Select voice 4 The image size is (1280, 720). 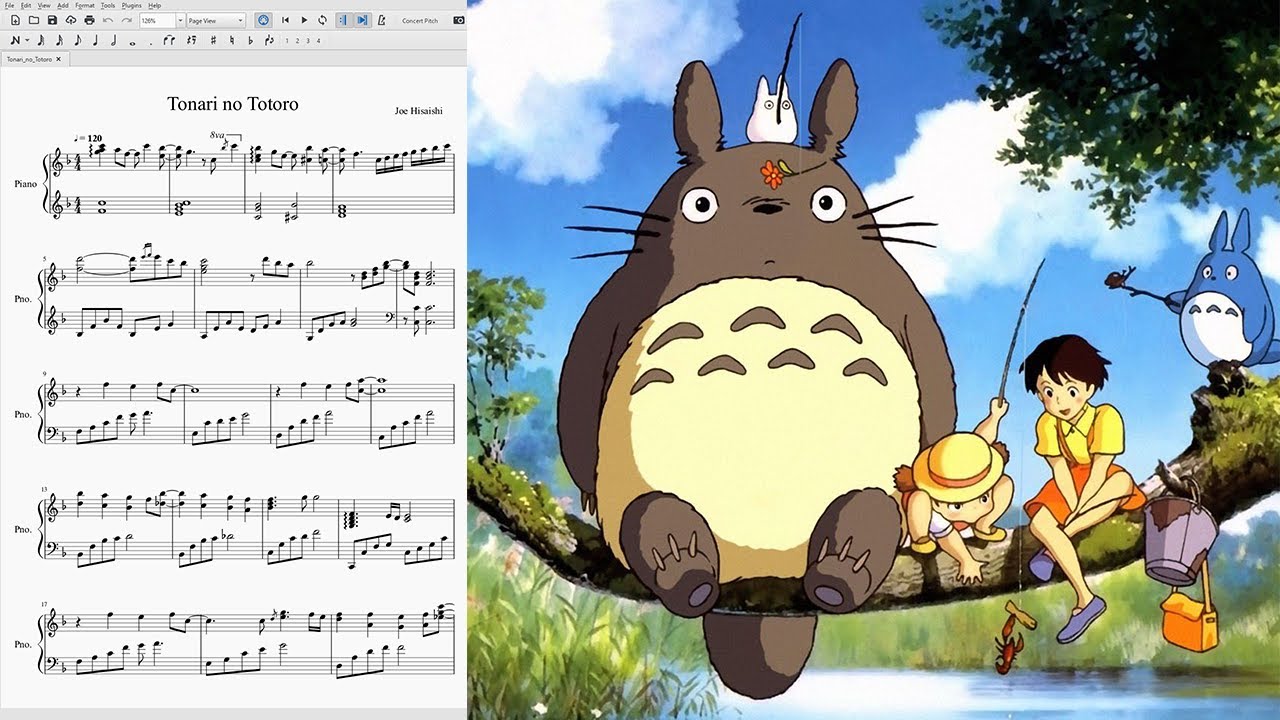(x=318, y=41)
